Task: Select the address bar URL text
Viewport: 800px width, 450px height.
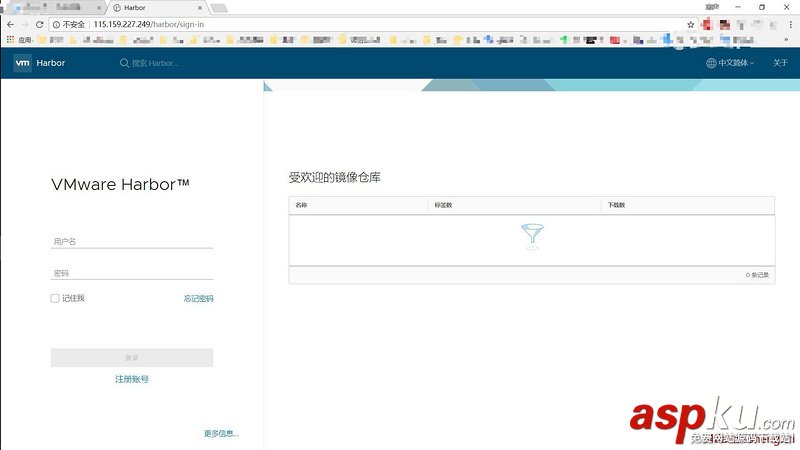Action: 148,24
